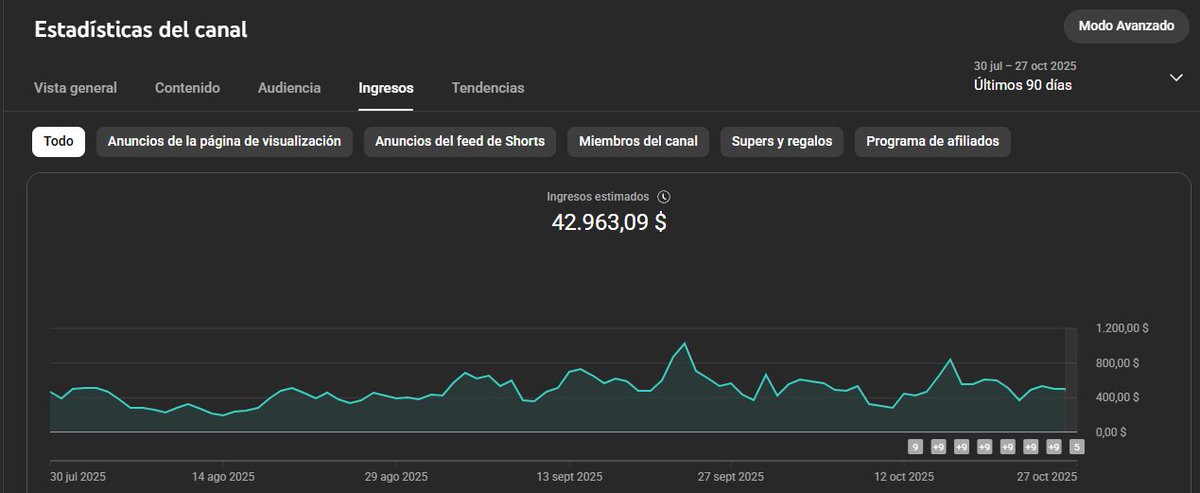Select the Todo filter chip
Viewport: 1200px width, 493px height.
pyautogui.click(x=59, y=141)
